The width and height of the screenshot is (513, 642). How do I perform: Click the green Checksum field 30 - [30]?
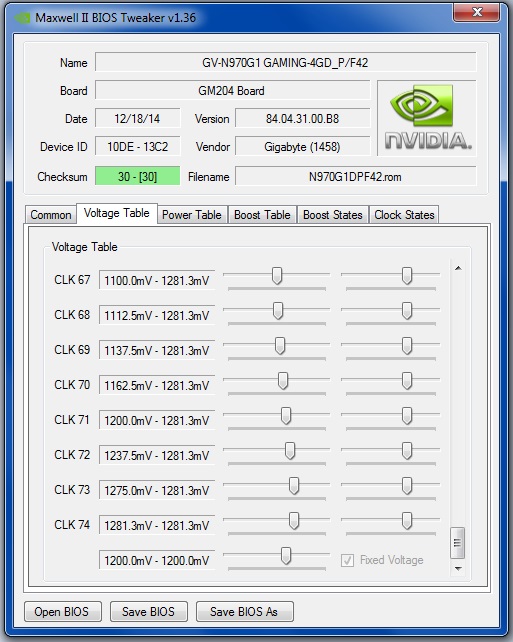coord(138,176)
